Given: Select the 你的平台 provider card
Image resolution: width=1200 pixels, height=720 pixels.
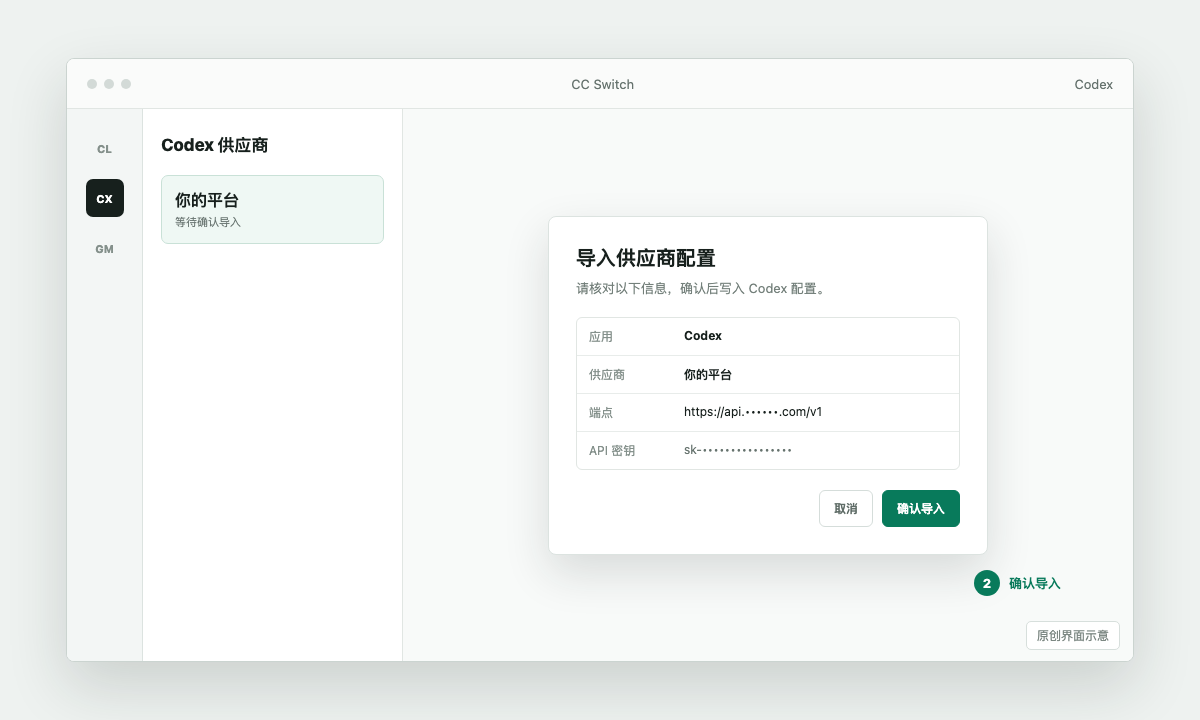Looking at the screenshot, I should pos(272,210).
